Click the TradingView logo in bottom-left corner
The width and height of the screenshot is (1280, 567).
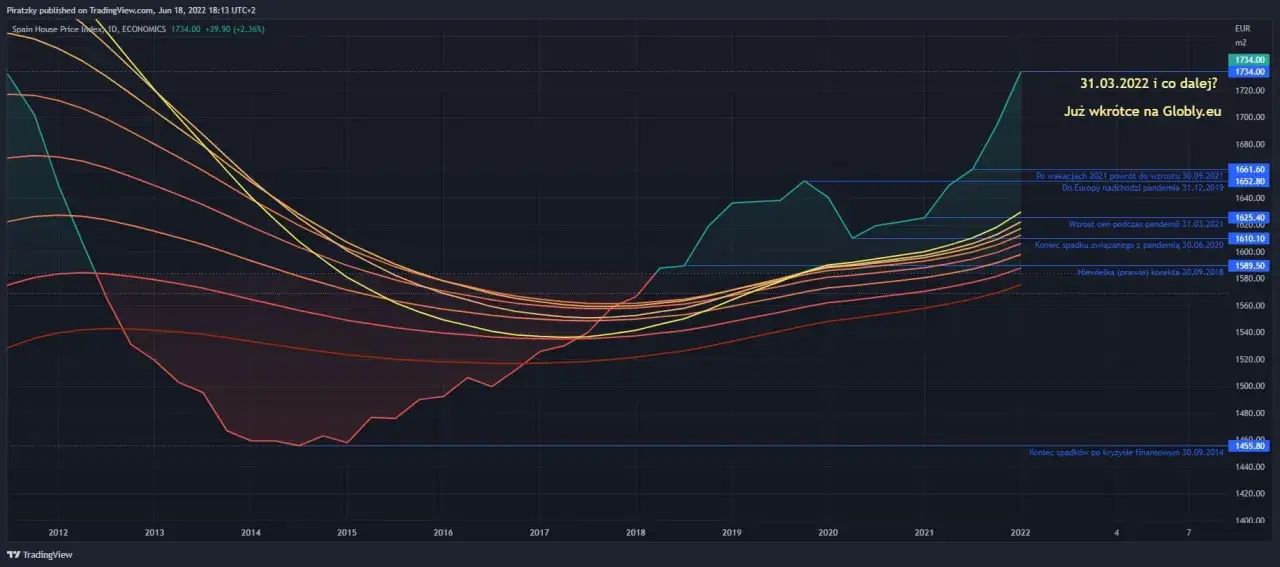click(30, 554)
